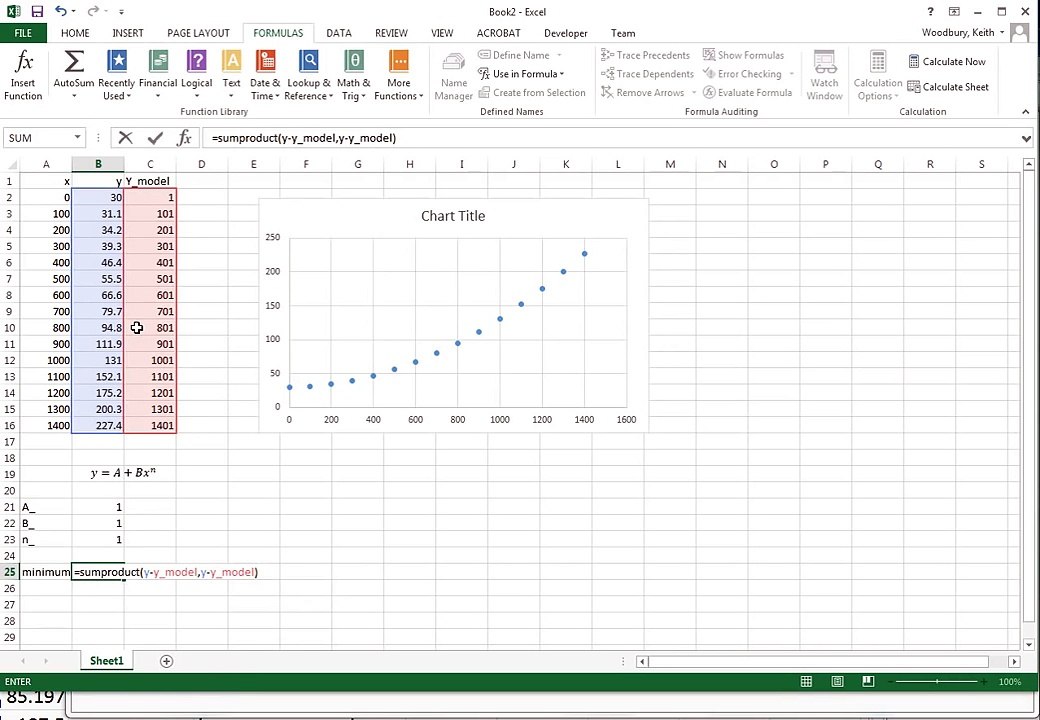
Task: Select column B header
Action: pos(98,164)
